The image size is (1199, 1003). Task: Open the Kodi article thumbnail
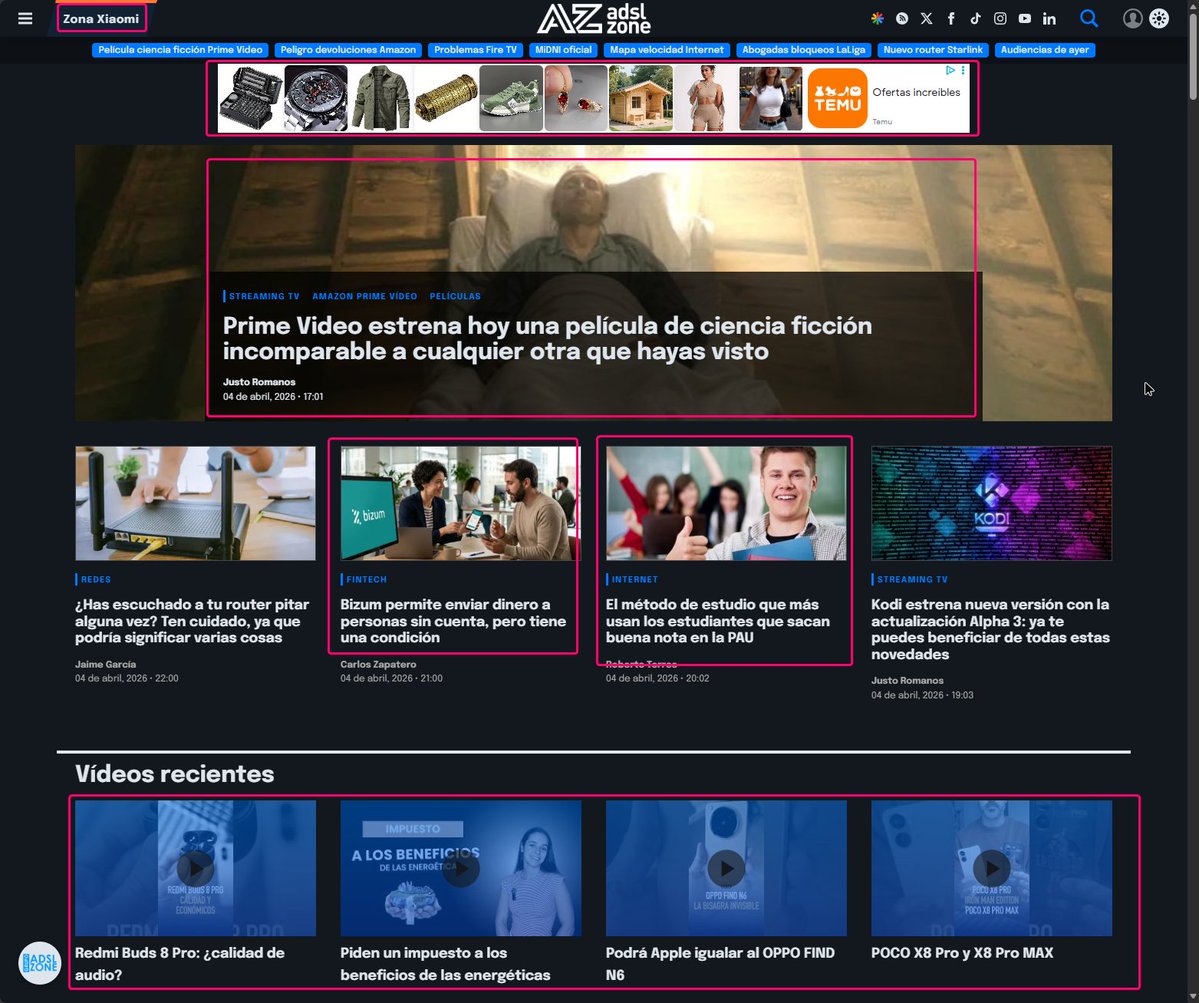click(x=991, y=503)
